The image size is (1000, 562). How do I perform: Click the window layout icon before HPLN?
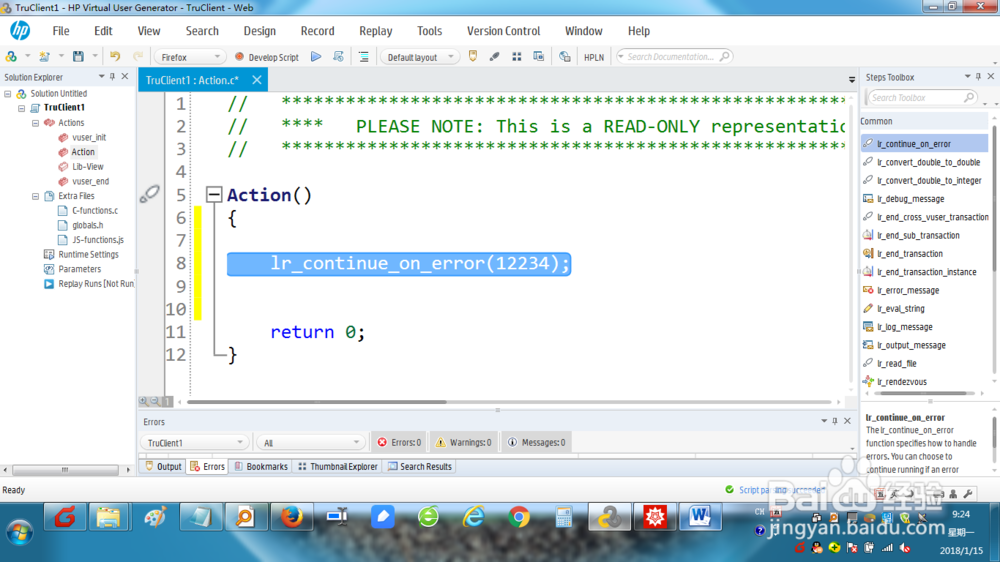(539, 57)
